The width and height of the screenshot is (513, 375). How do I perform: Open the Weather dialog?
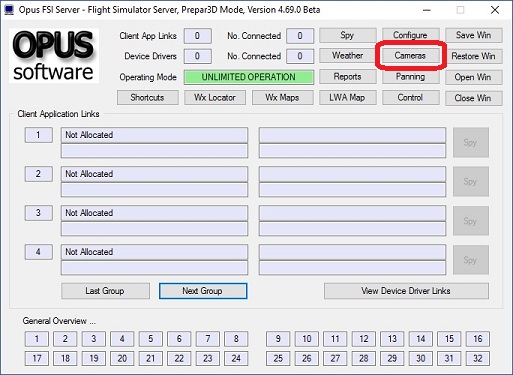tap(348, 56)
